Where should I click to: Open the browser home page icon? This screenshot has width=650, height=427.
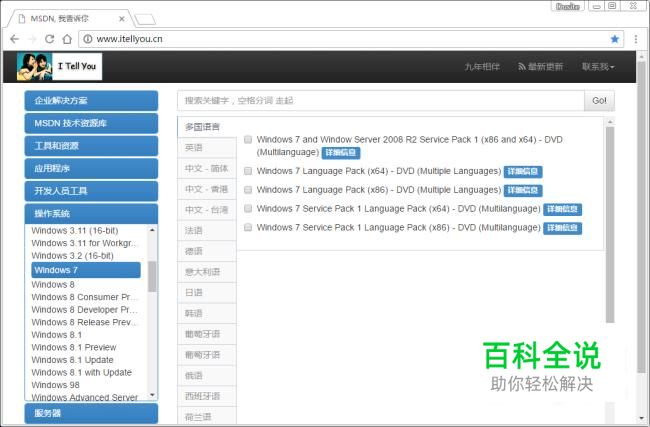click(67, 39)
